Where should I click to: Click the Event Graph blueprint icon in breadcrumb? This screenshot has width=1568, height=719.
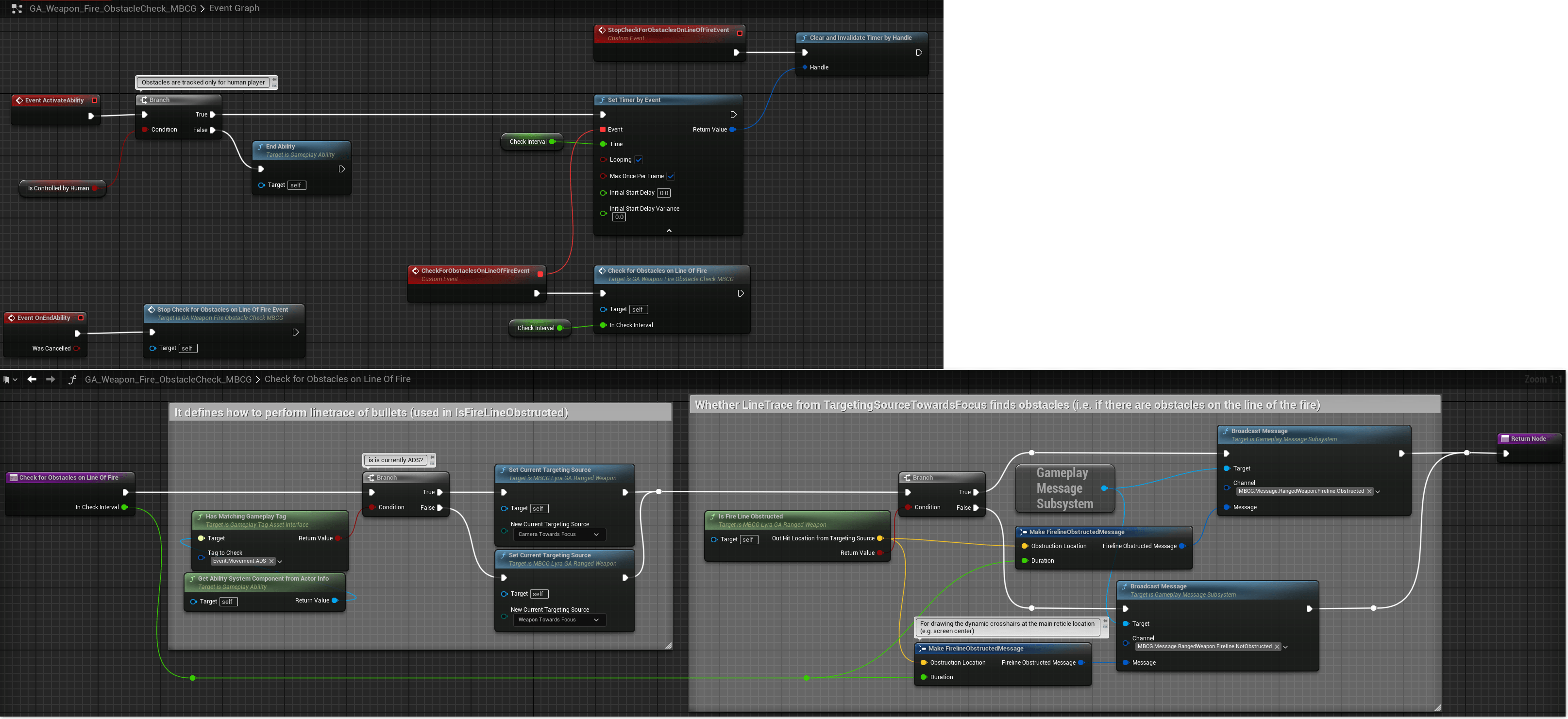[x=17, y=9]
